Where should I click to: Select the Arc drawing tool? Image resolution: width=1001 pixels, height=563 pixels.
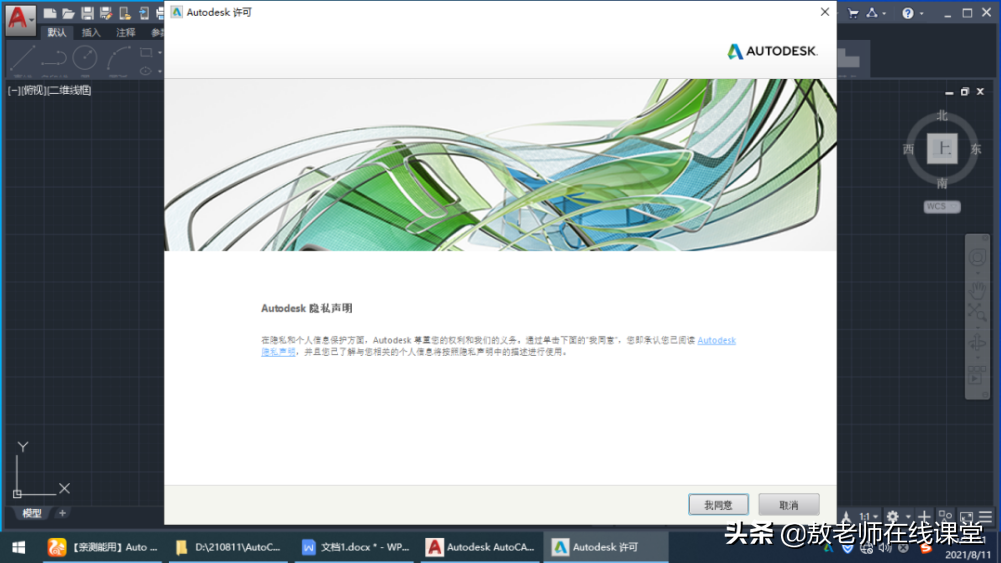118,58
